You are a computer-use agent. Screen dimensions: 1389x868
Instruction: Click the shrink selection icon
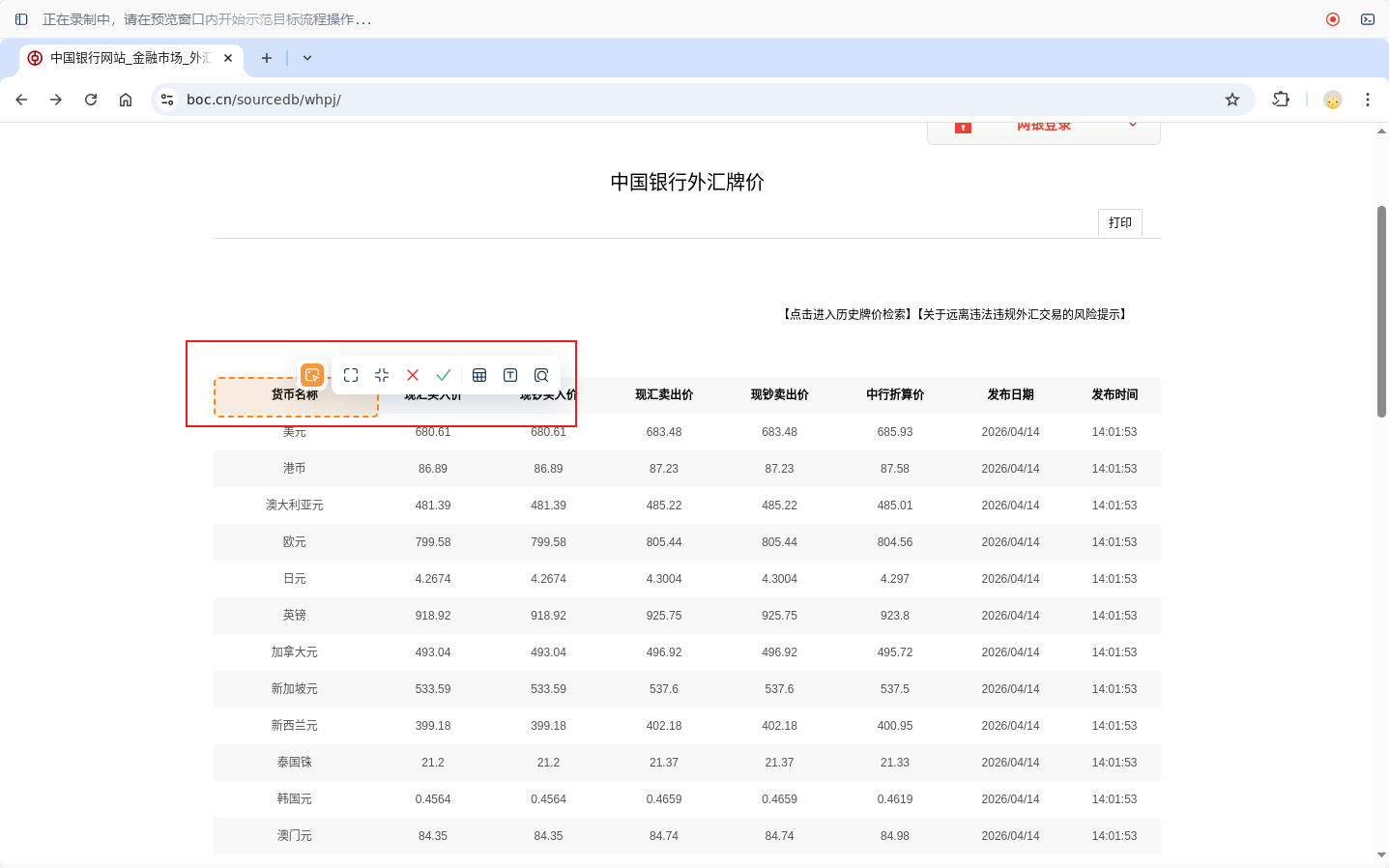pos(382,375)
